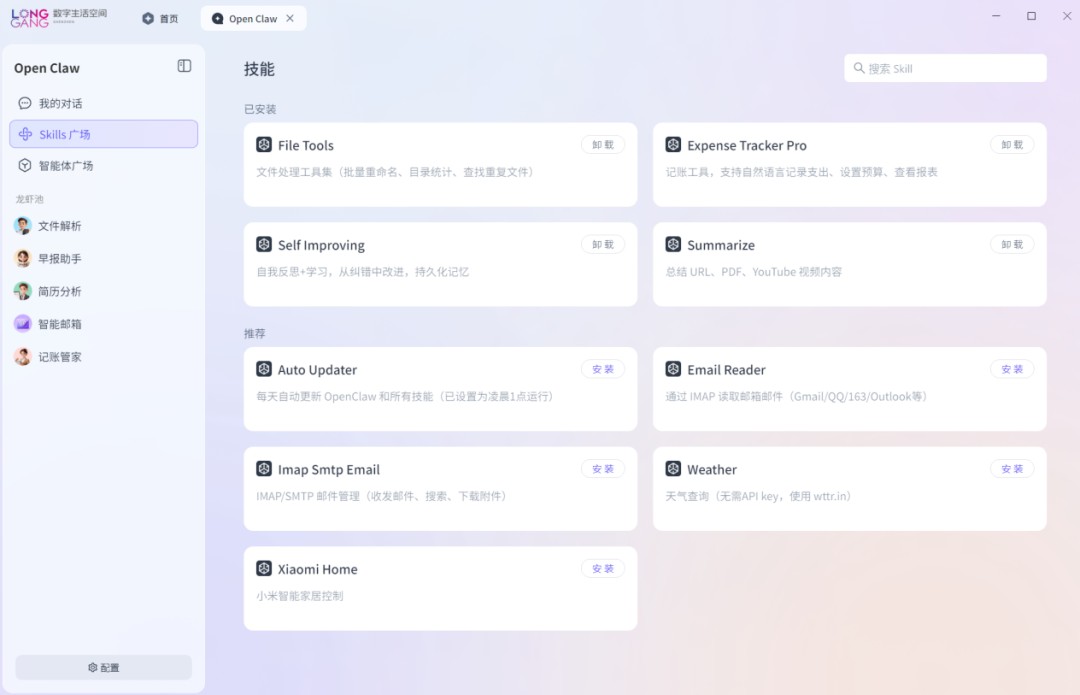Click the Xiaomi Home skill icon
The height and width of the screenshot is (695, 1080).
pyautogui.click(x=264, y=569)
